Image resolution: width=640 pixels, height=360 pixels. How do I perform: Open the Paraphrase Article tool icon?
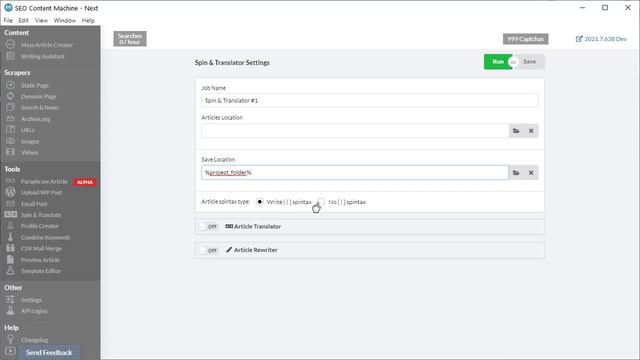pos(10,181)
